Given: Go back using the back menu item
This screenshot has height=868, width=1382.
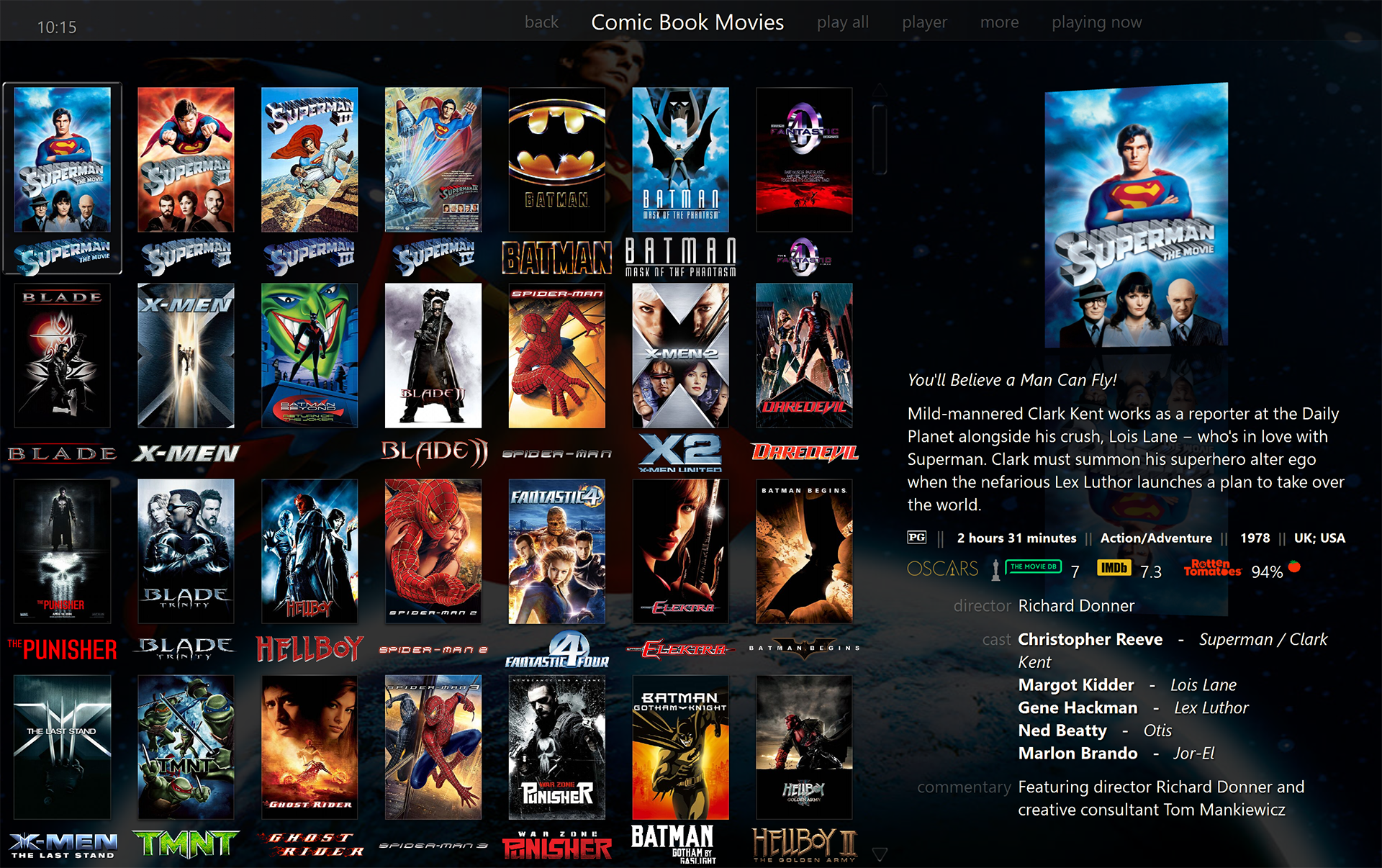Looking at the screenshot, I should (x=541, y=22).
